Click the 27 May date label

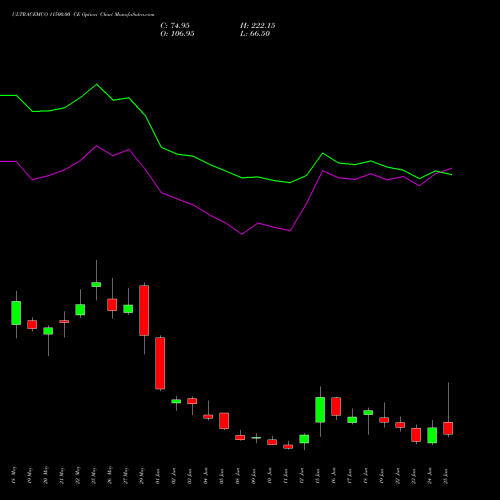coord(126,475)
